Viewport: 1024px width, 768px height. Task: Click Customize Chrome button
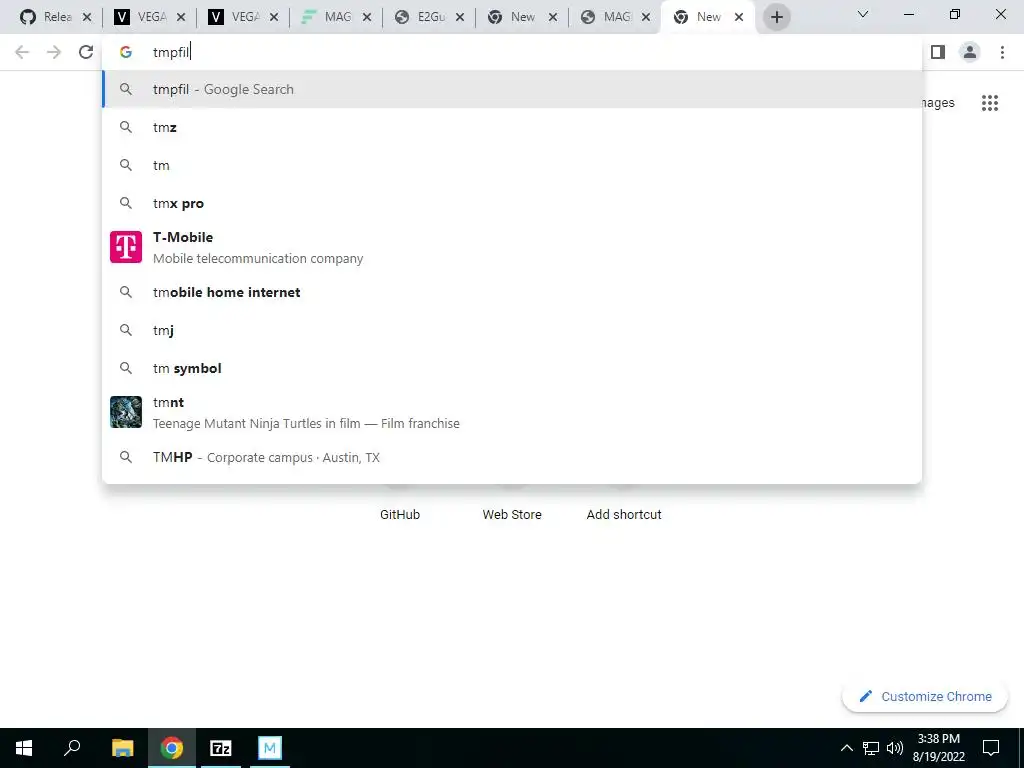pyautogui.click(x=925, y=696)
